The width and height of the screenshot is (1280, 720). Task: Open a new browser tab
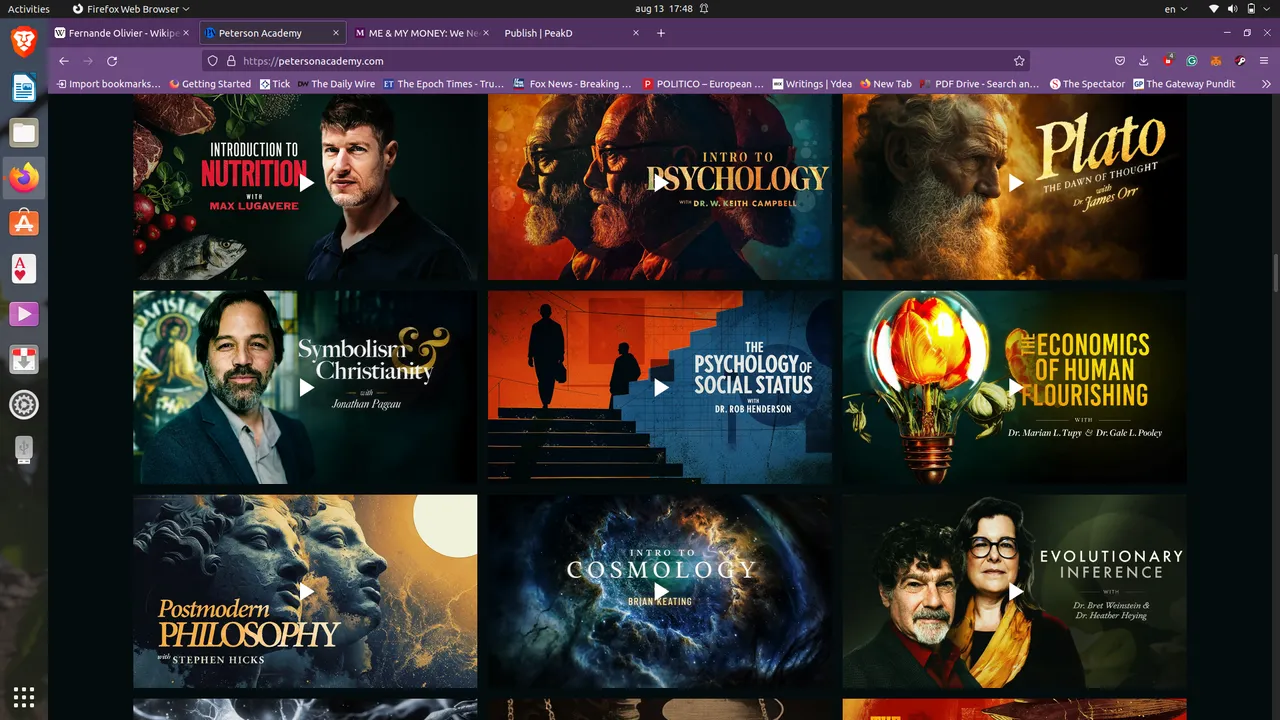pos(661,33)
